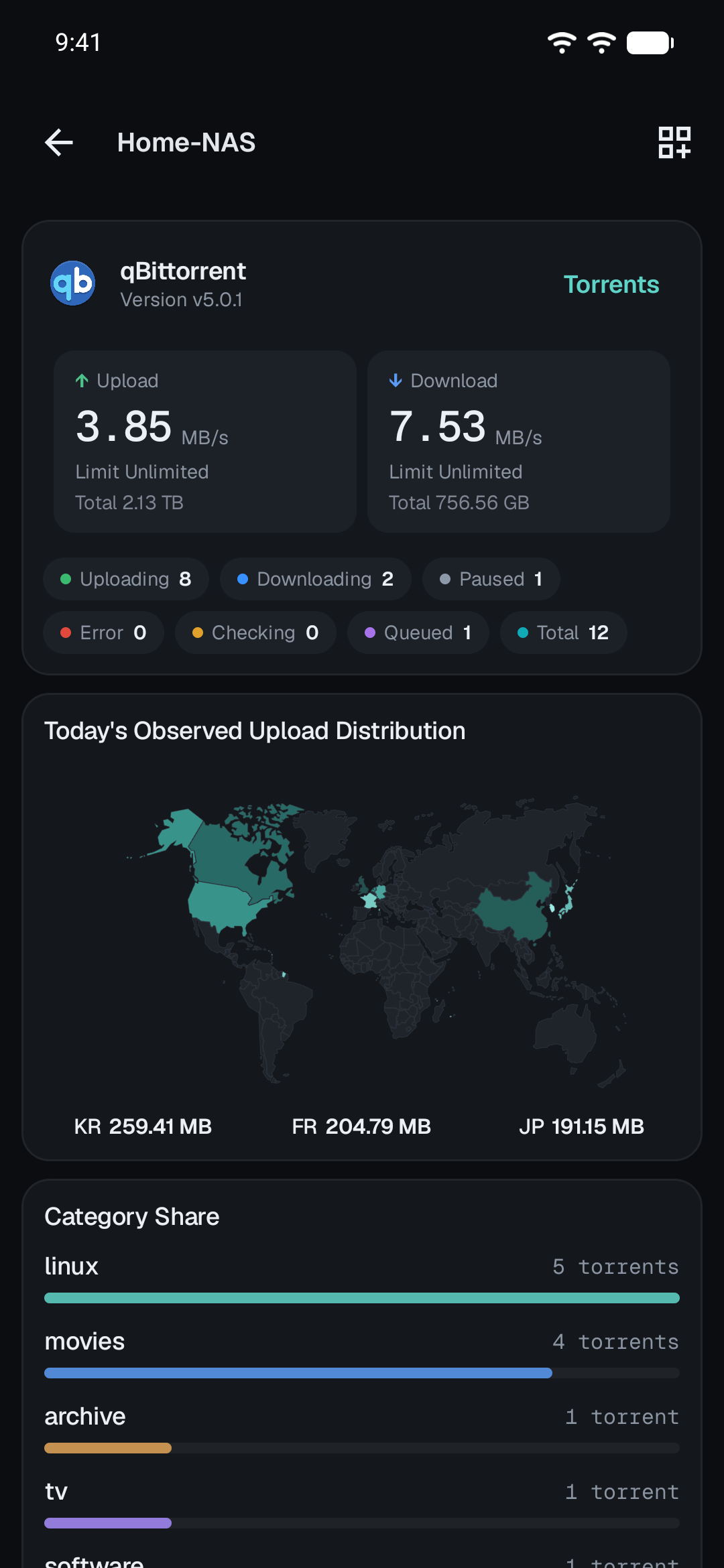Select the Total 12 status chip
The width and height of the screenshot is (724, 1568).
coord(564,633)
